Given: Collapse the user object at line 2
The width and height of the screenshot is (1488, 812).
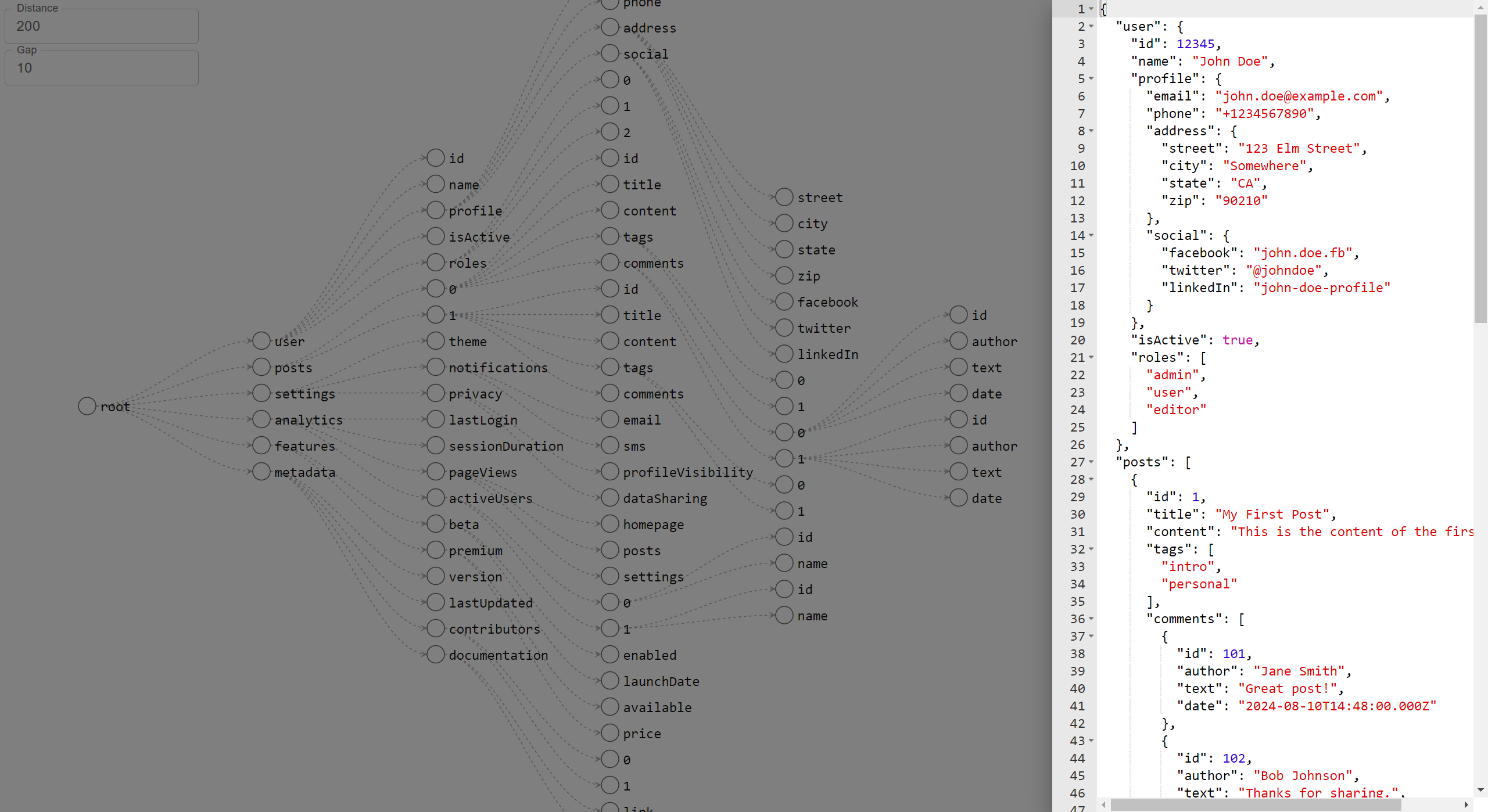Looking at the screenshot, I should 1091,26.
